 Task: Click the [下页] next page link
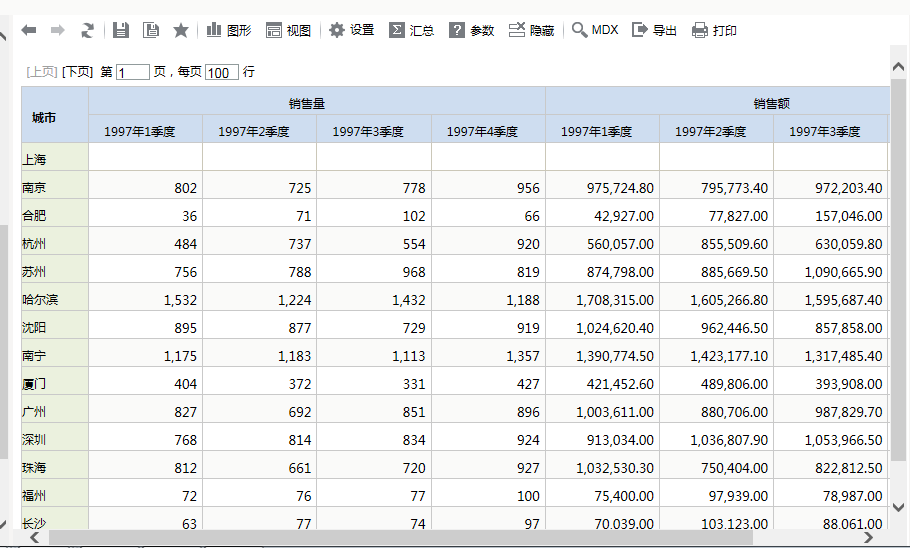(77, 72)
